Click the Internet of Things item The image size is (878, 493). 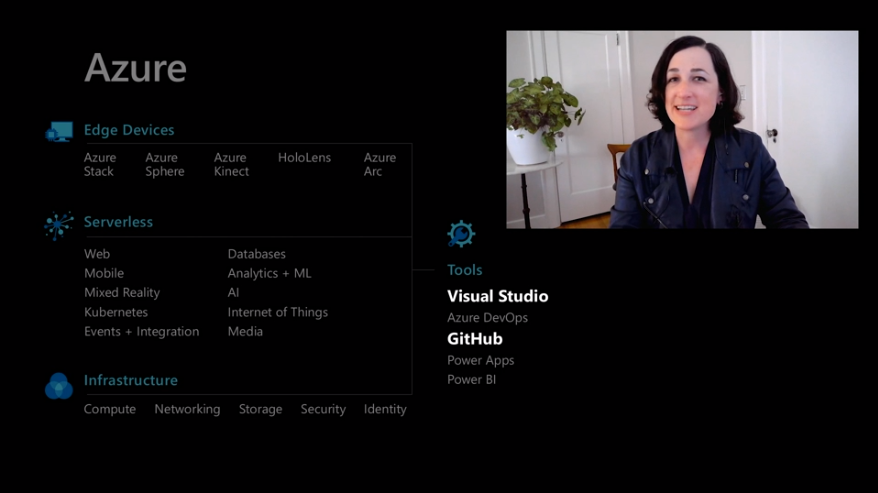pos(278,312)
